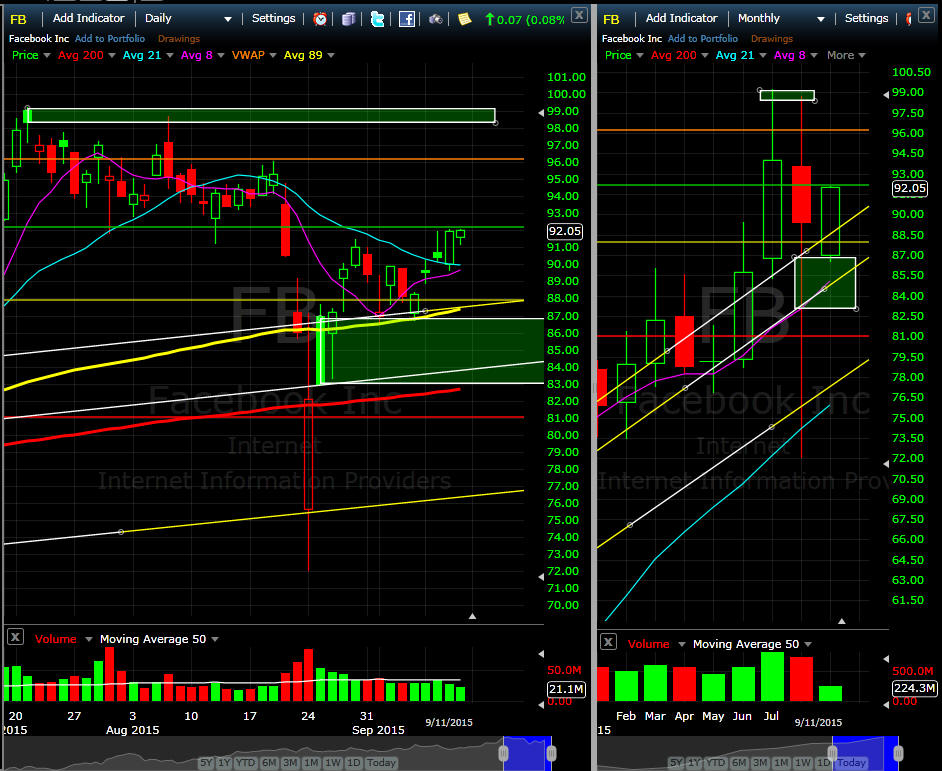
Task: Click Add Indicator in the Monthly chart
Action: click(681, 19)
